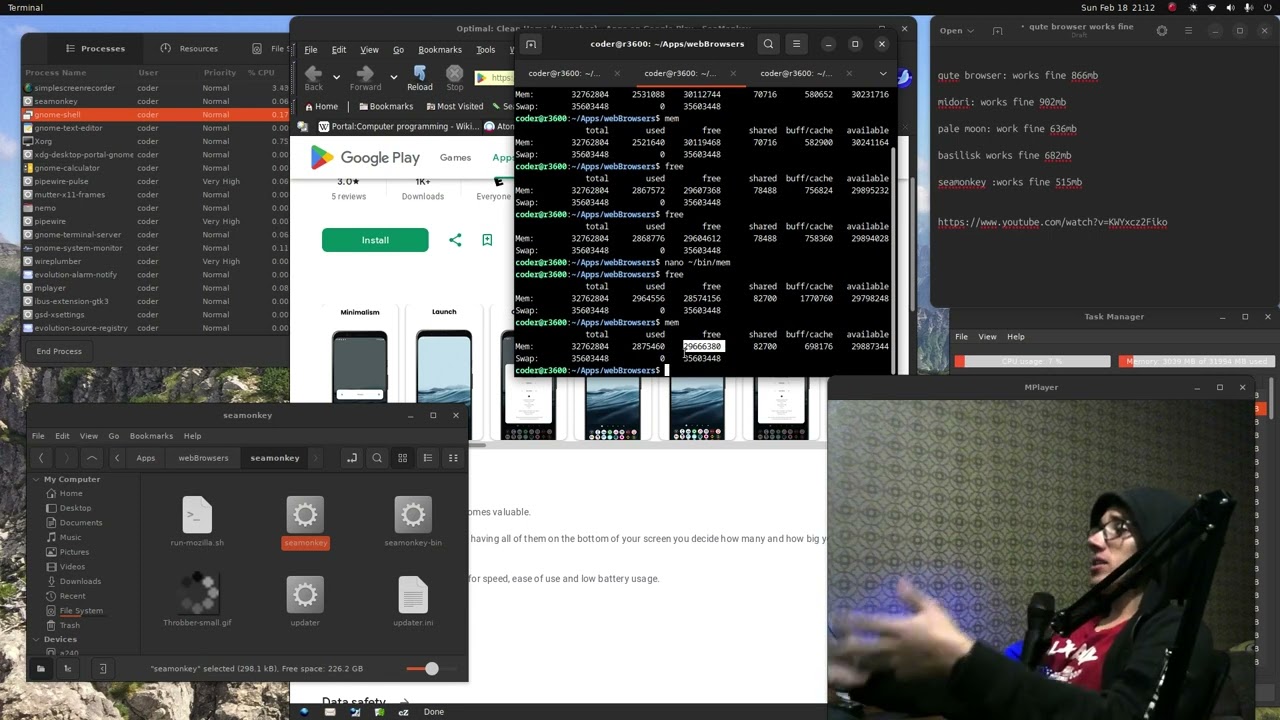This screenshot has width=1280, height=720.
Task: Open Trash in file manager sidebar
Action: [70, 625]
